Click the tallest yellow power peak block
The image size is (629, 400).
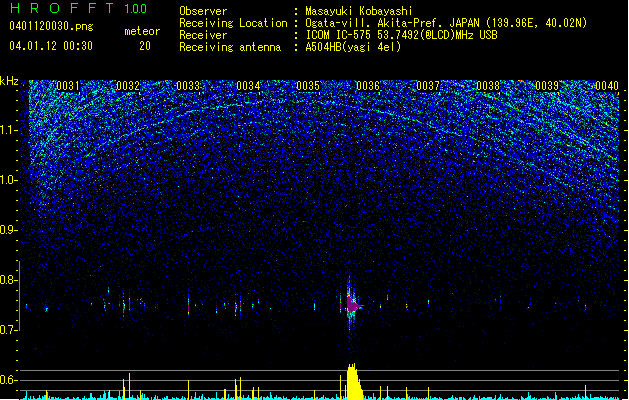[353, 382]
